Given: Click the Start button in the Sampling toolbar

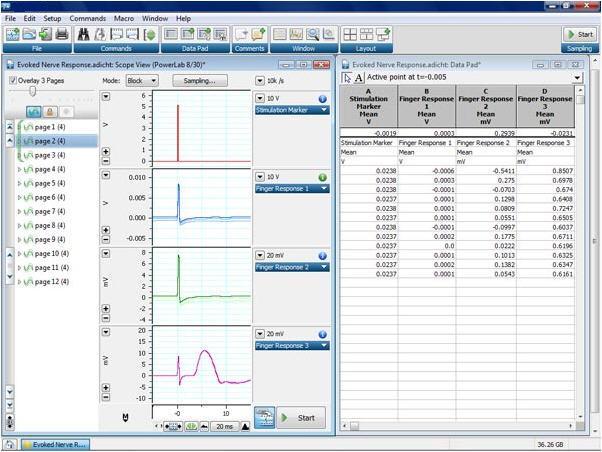Looking at the screenshot, I should pyautogui.click(x=580, y=35).
